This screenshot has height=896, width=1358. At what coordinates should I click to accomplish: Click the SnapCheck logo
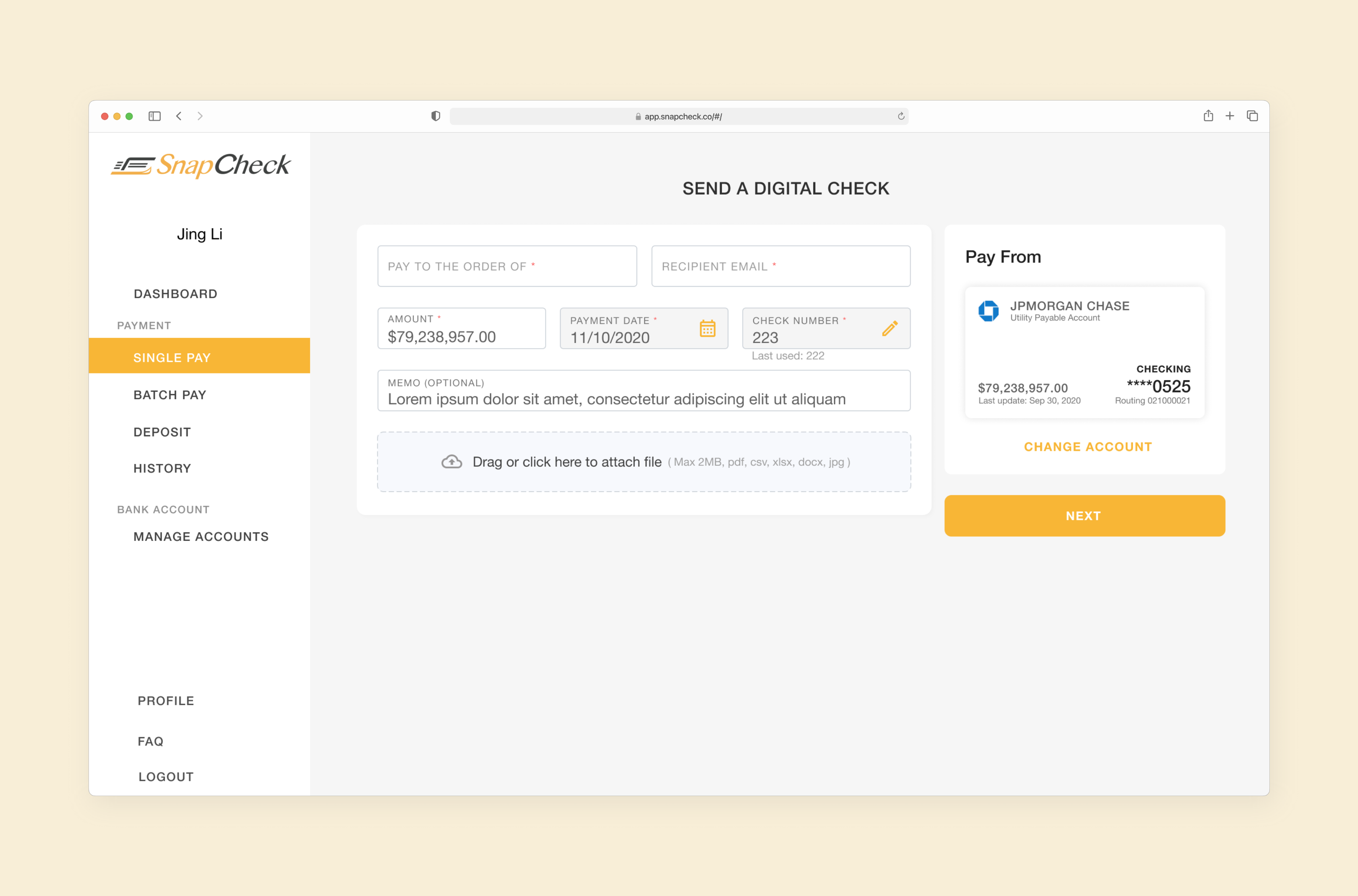(x=200, y=165)
